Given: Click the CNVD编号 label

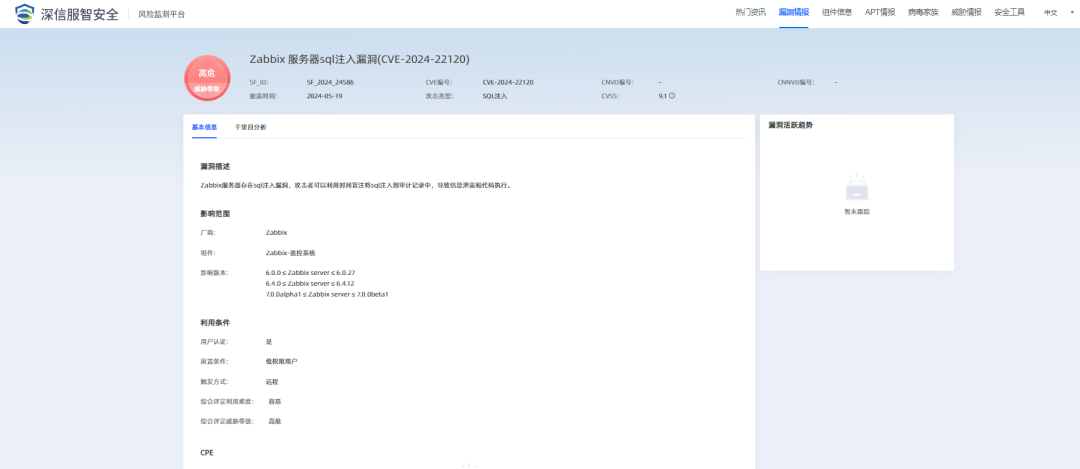Looking at the screenshot, I should [617, 82].
